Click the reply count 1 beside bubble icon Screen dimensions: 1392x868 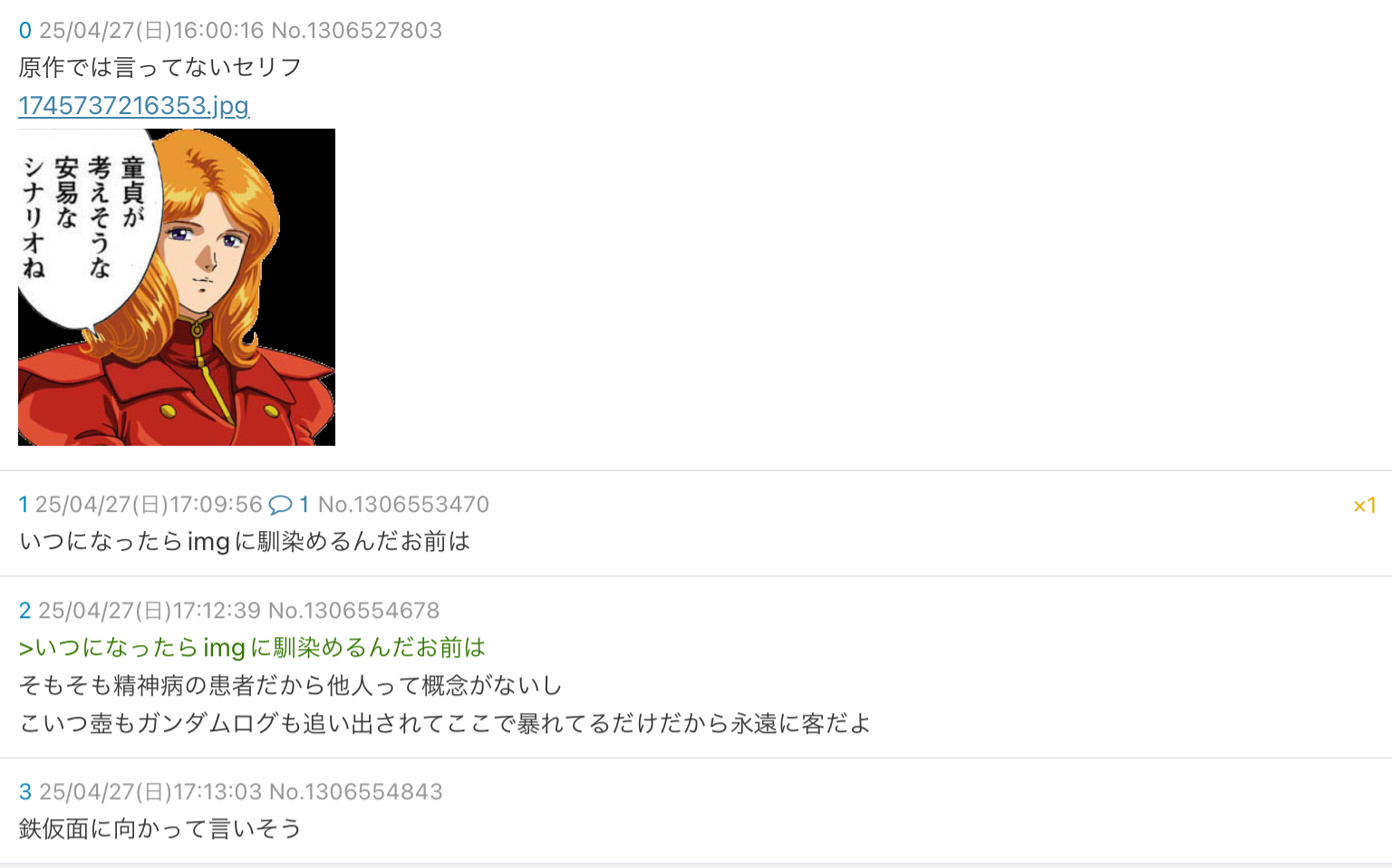click(304, 505)
